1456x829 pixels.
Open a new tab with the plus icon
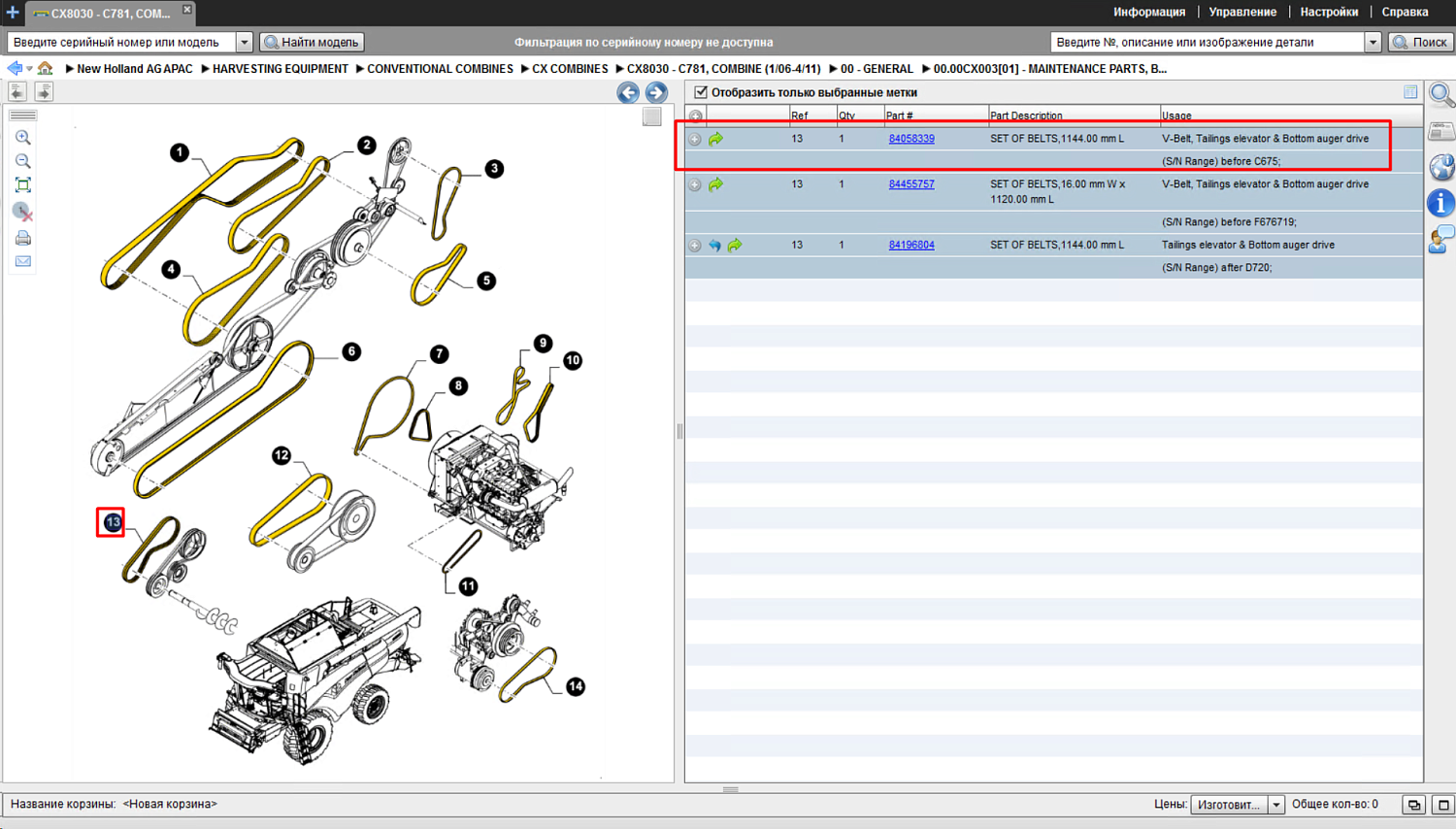(x=12, y=13)
